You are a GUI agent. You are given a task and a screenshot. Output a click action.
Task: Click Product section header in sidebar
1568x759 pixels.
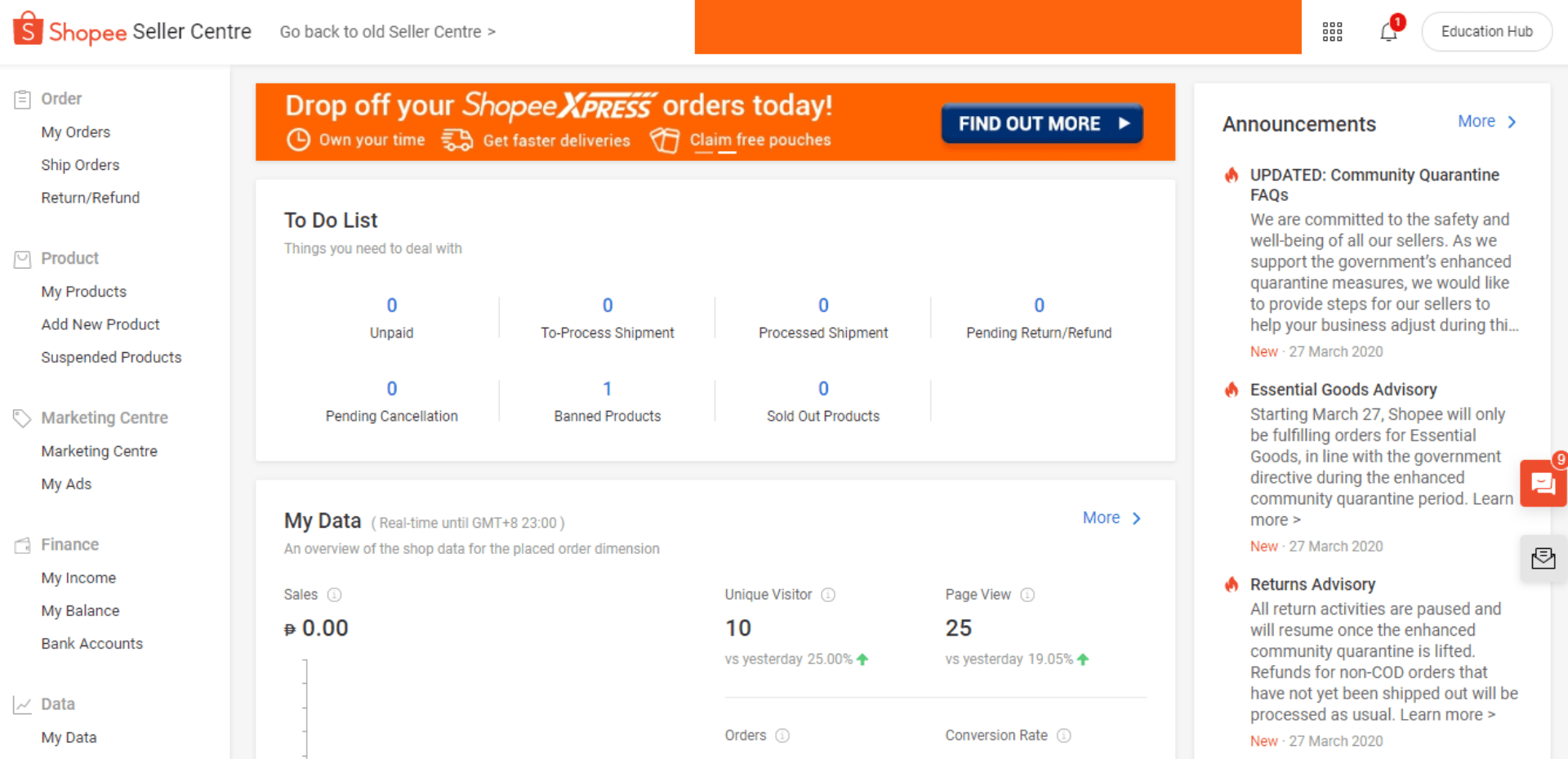point(70,258)
